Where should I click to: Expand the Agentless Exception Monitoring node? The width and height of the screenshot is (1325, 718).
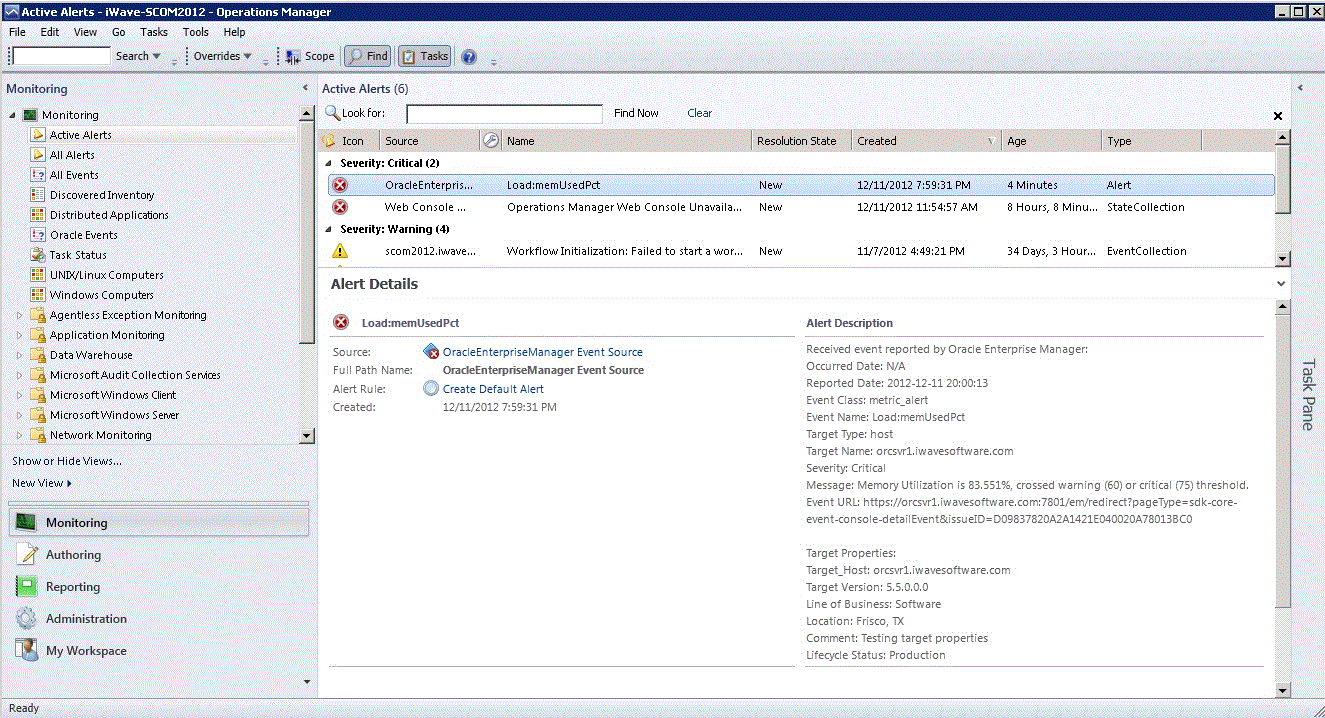[17, 315]
